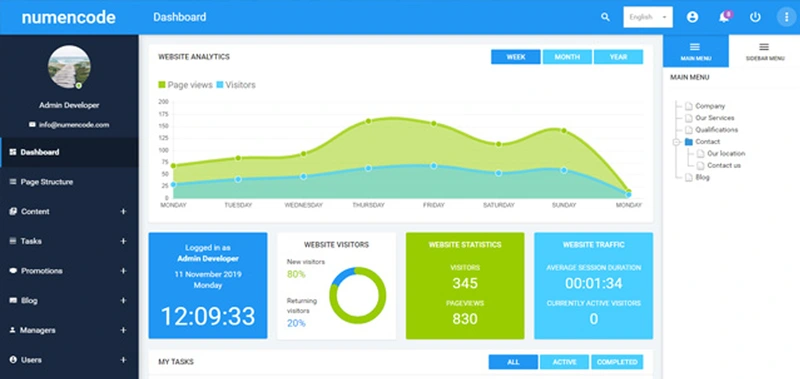
Task: Expand the Tasks menu plus
Action: coord(123,241)
